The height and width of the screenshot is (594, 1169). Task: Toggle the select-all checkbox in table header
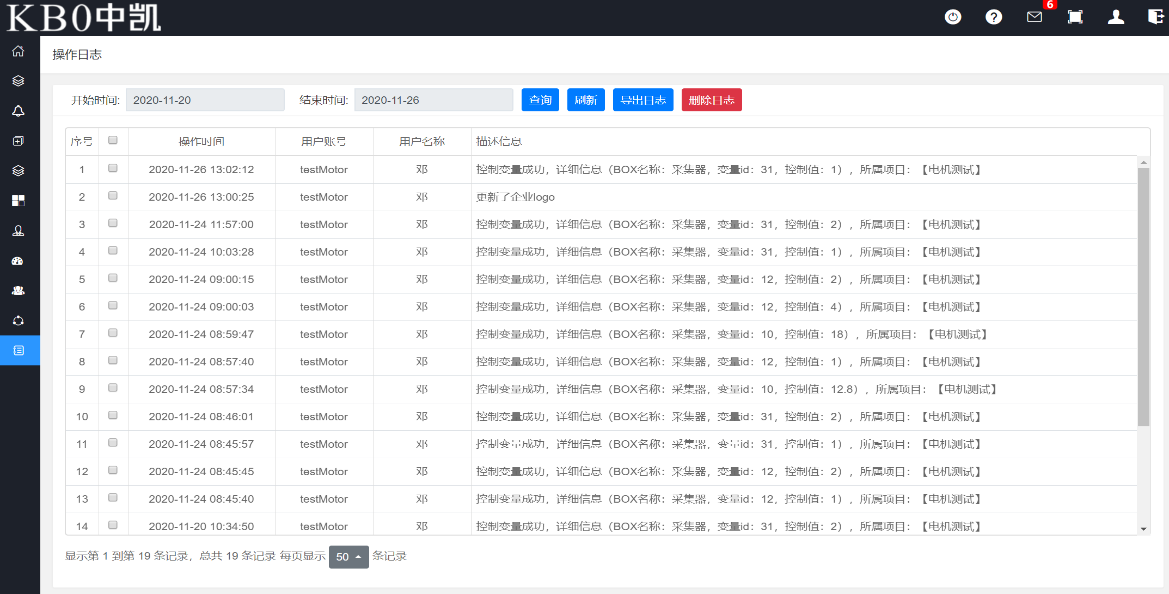[x=113, y=141]
